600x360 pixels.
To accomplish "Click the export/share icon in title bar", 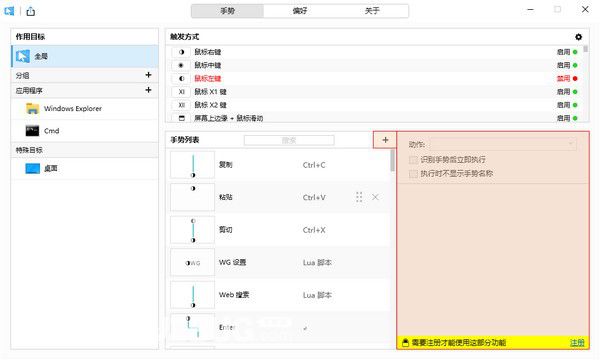I will point(31,11).
